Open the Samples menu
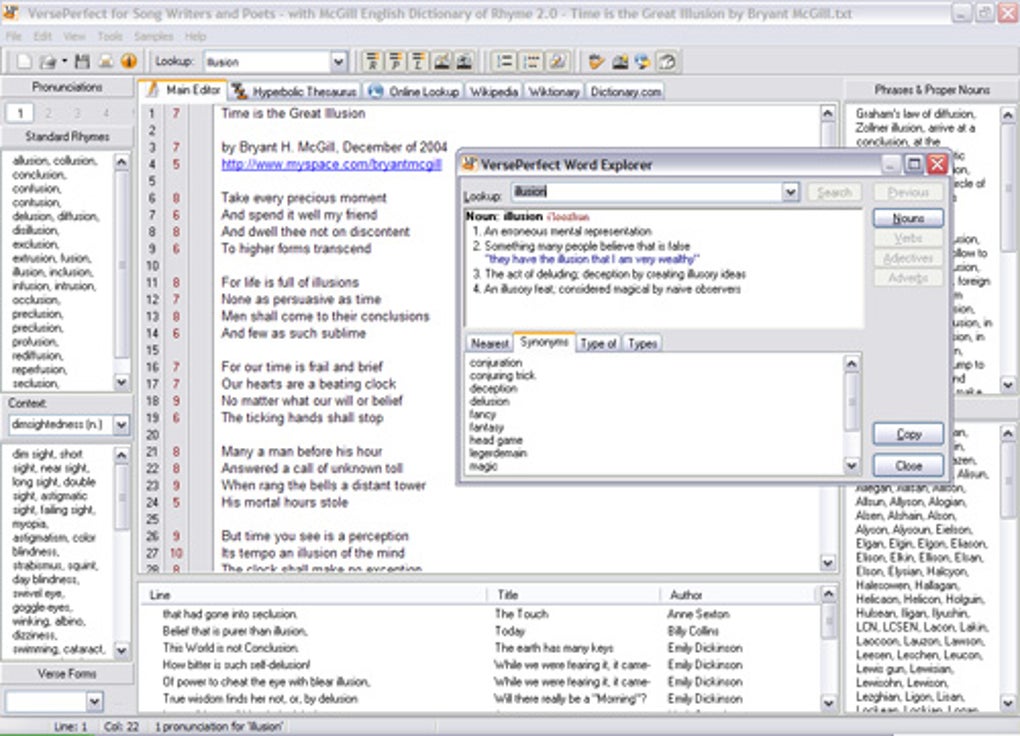This screenshot has width=1020, height=736. (x=154, y=36)
